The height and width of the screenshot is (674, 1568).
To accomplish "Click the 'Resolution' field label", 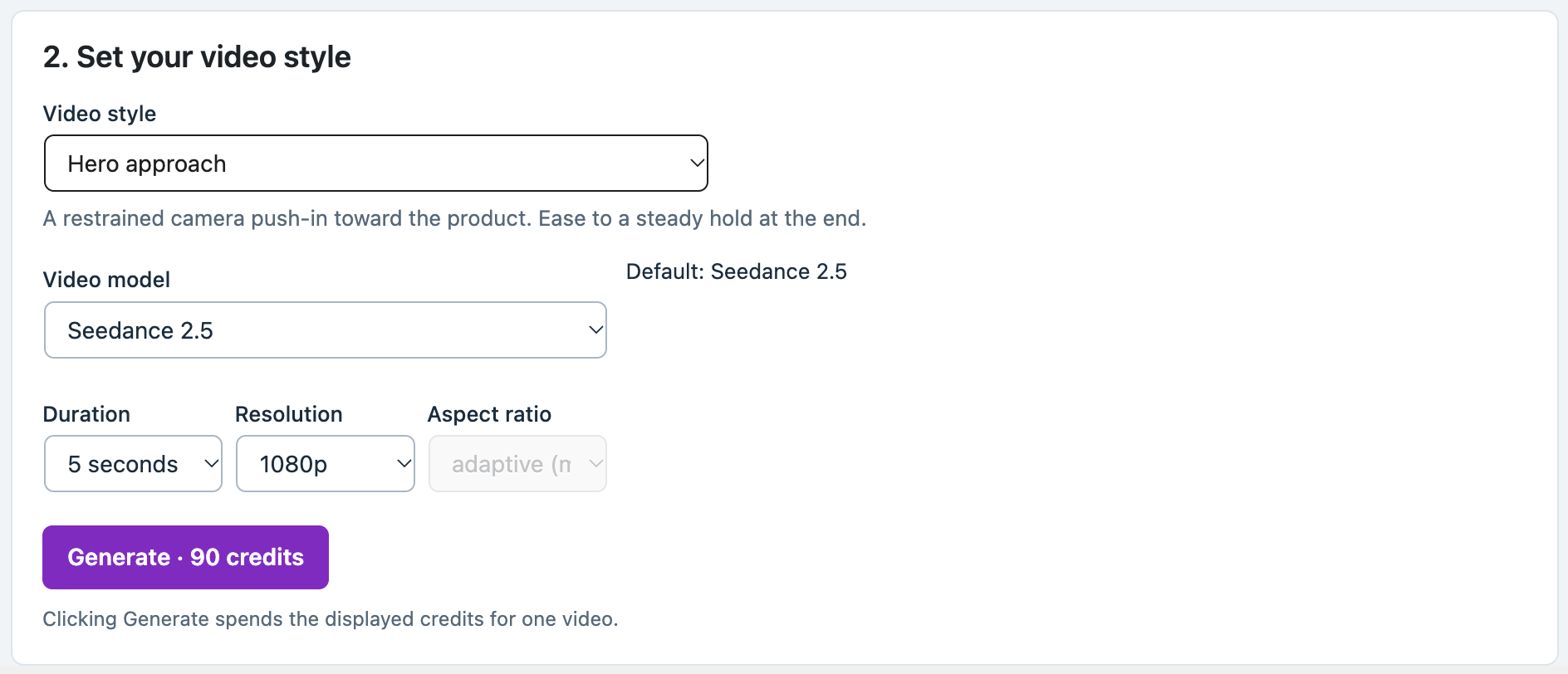I will (289, 414).
